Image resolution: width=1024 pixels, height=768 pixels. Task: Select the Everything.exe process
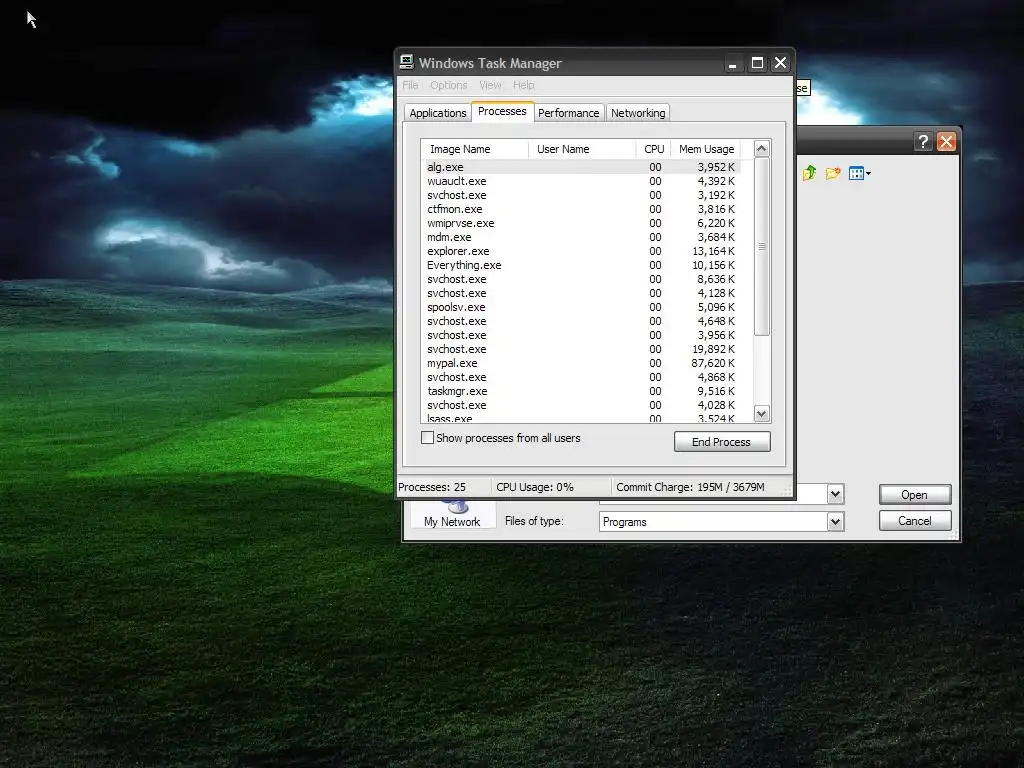tap(583, 265)
